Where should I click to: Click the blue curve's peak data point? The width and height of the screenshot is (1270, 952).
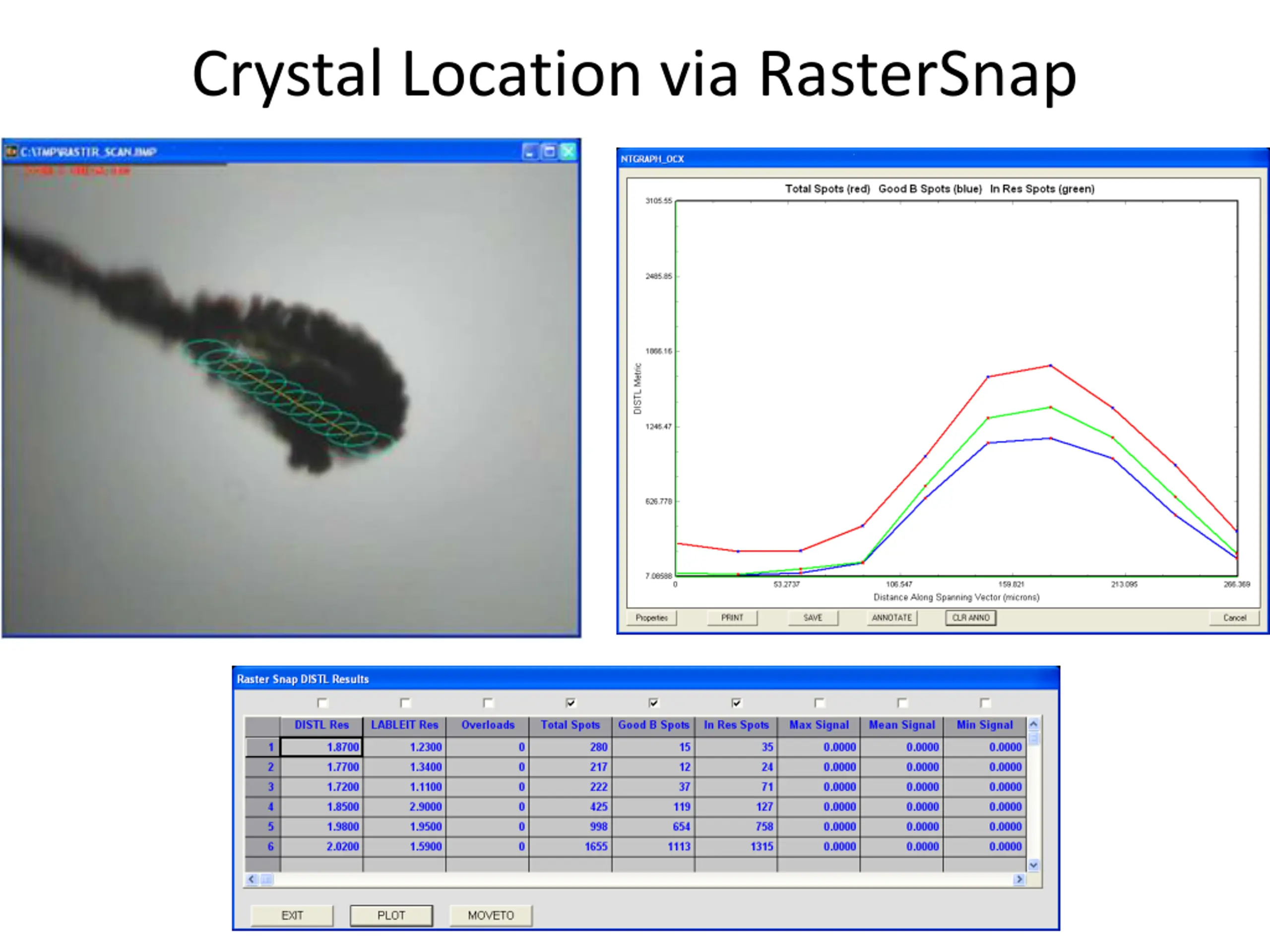1051,438
